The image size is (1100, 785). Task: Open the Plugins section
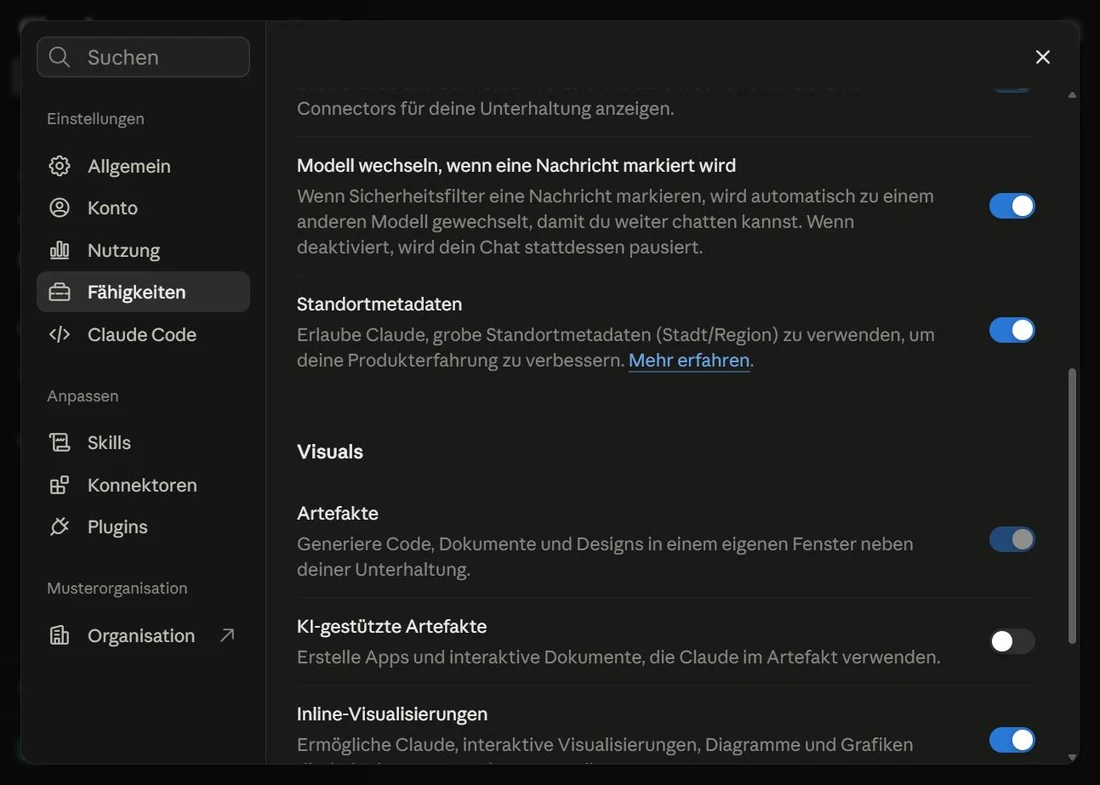pos(143,526)
